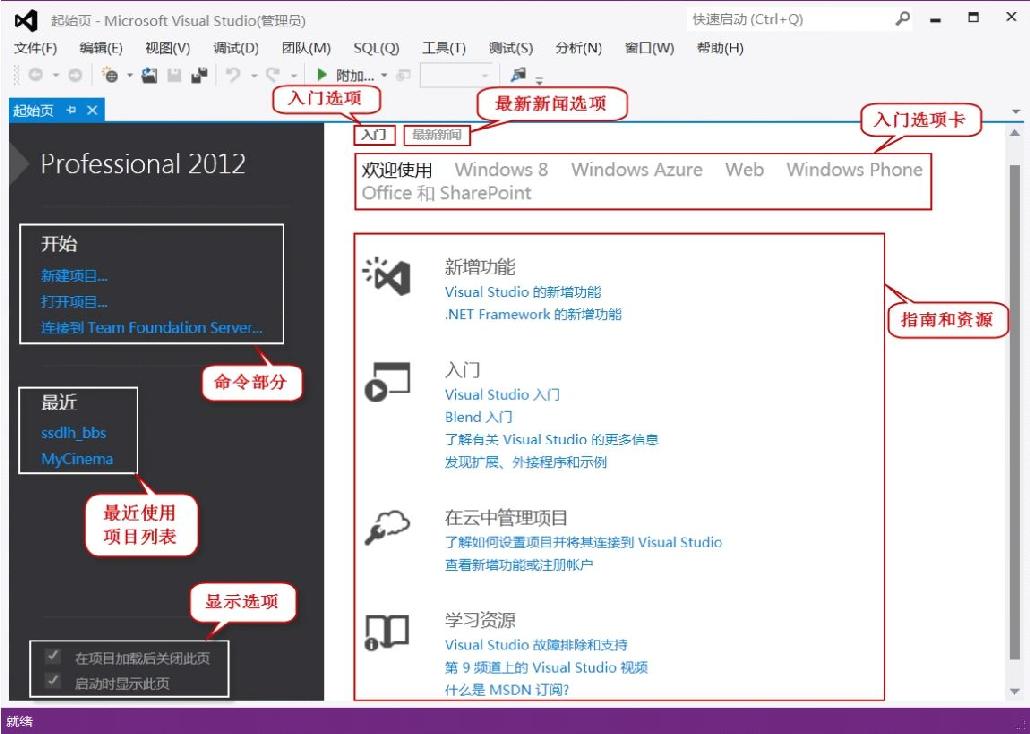Click the 打开项目... link
This screenshot has width=1030, height=734.
click(x=74, y=302)
